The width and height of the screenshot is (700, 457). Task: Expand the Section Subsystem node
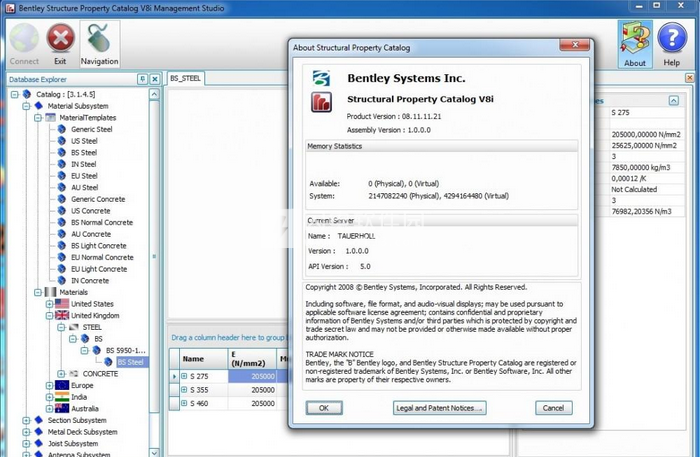coord(26,420)
